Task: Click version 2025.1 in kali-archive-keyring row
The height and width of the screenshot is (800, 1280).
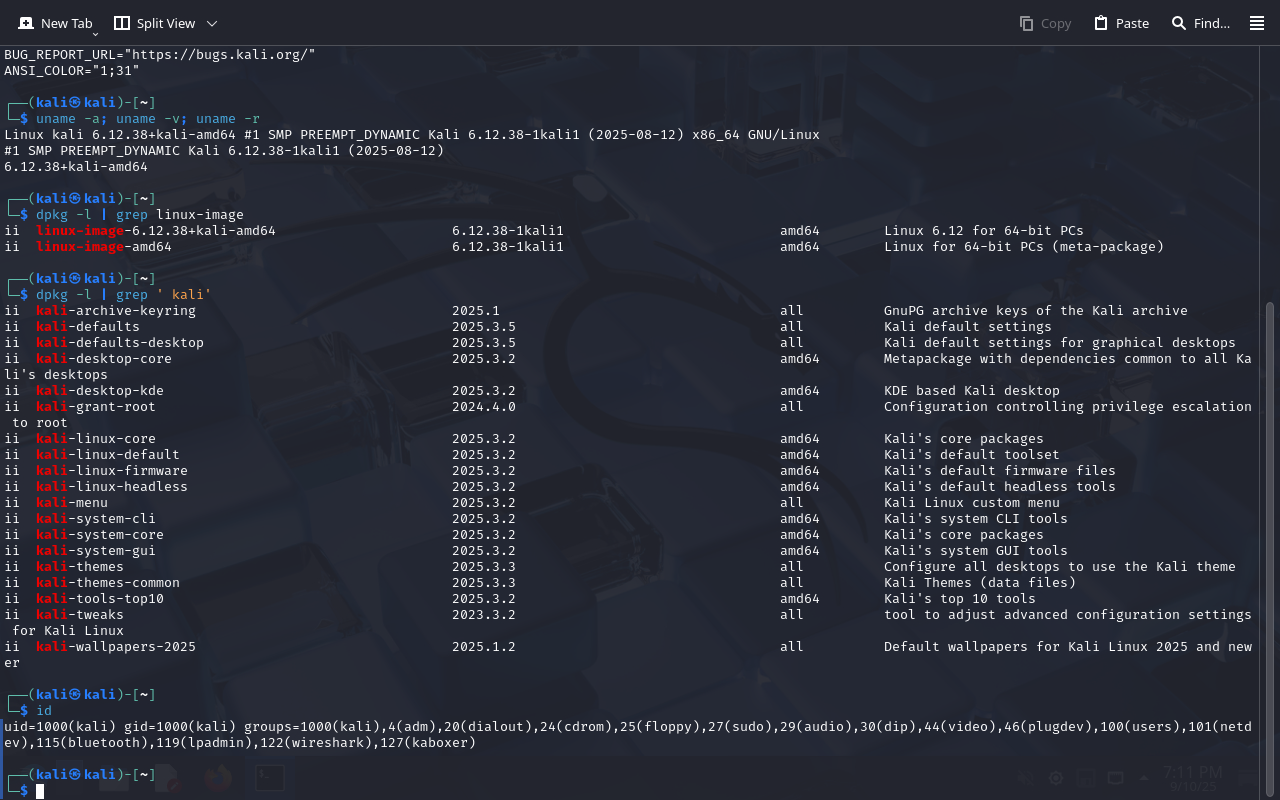Action: (476, 311)
